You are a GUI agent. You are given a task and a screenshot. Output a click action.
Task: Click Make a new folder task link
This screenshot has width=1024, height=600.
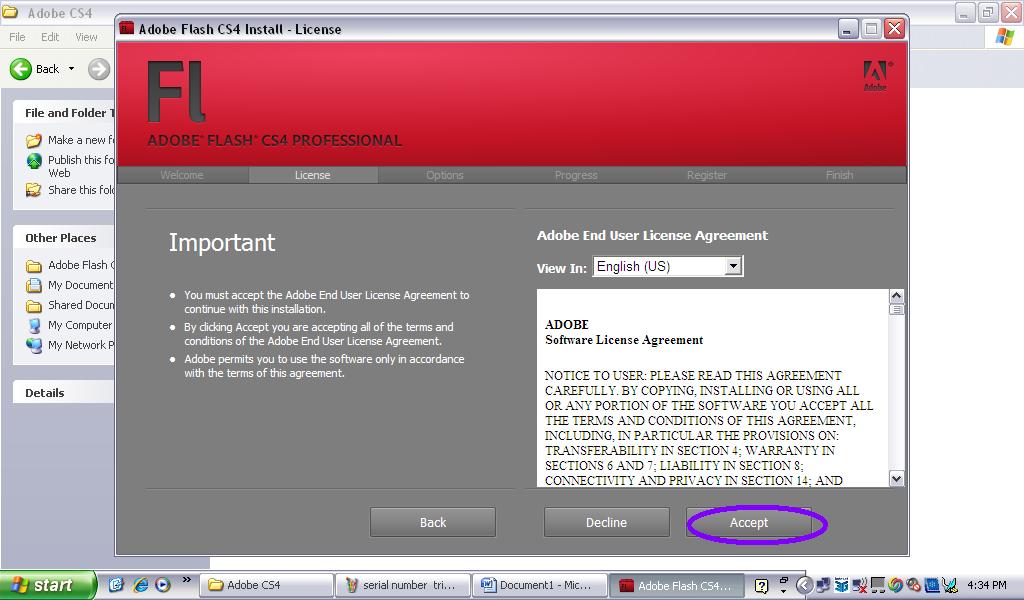click(x=81, y=140)
